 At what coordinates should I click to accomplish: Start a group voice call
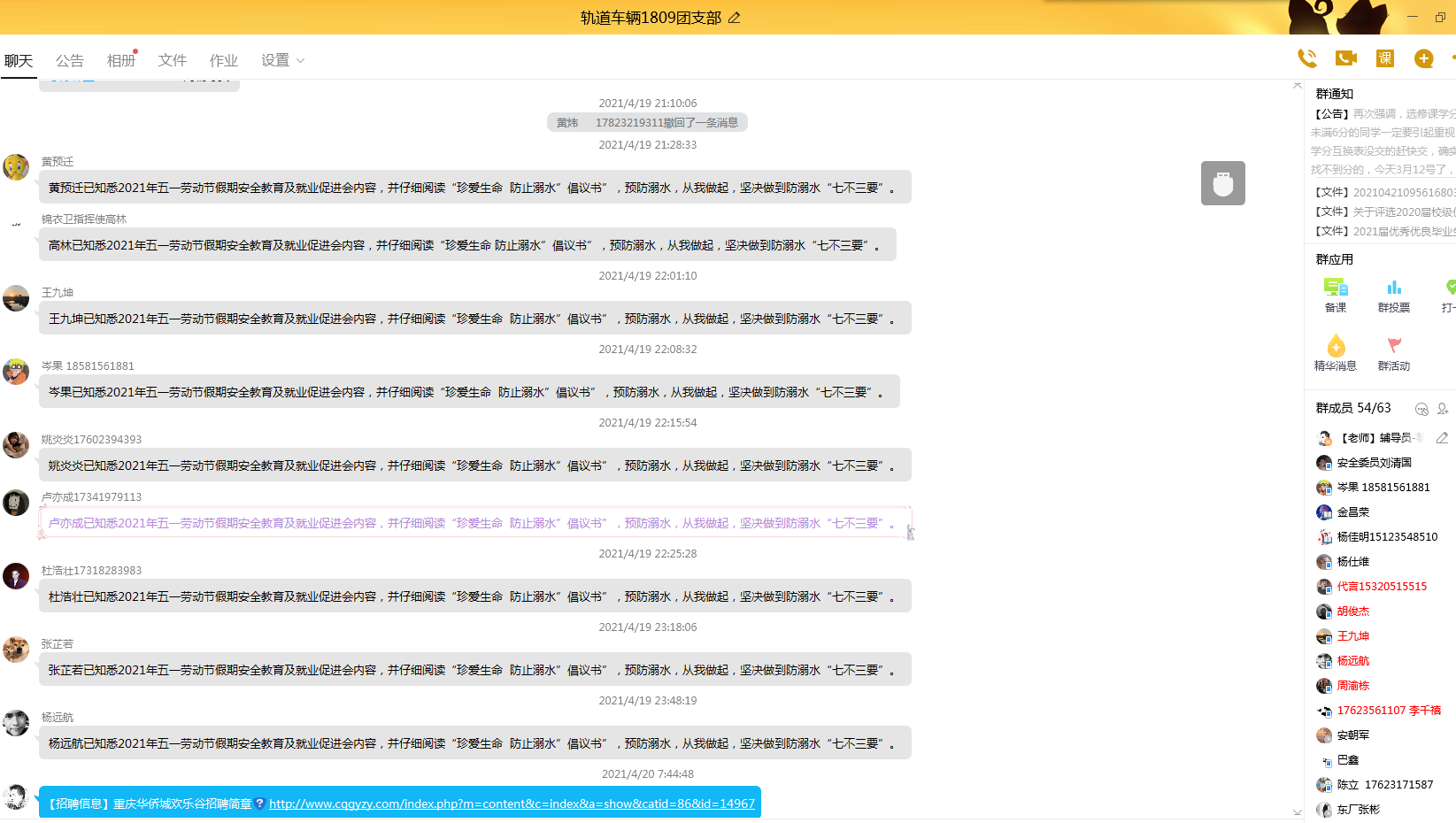(x=1306, y=58)
